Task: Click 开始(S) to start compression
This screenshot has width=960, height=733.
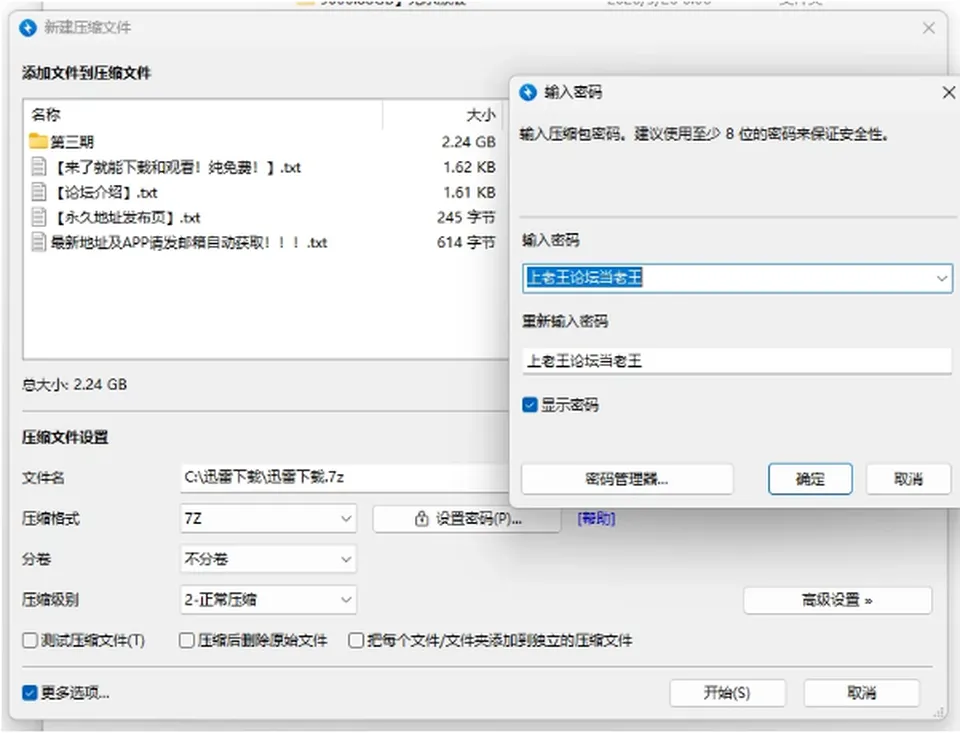Action: (x=727, y=693)
